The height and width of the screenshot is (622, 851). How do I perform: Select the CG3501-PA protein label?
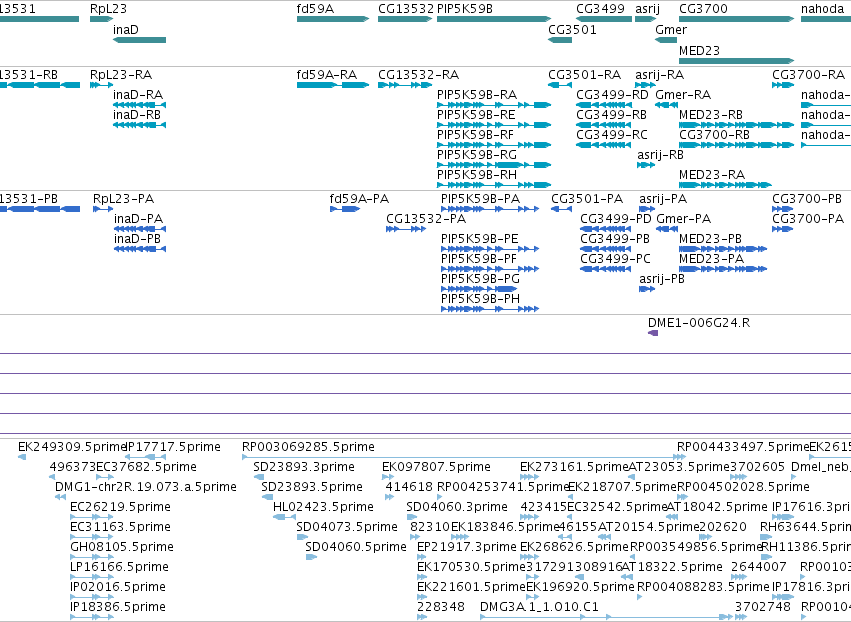point(587,199)
